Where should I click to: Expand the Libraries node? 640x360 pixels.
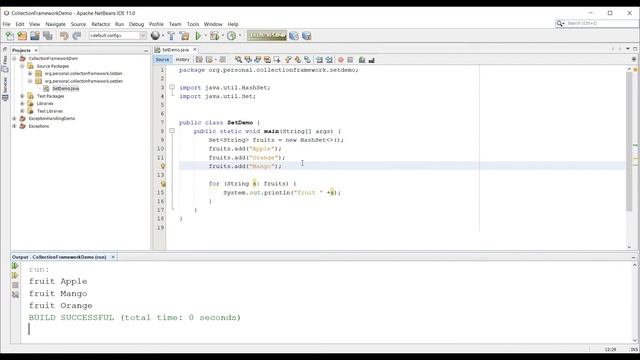tap(22, 103)
